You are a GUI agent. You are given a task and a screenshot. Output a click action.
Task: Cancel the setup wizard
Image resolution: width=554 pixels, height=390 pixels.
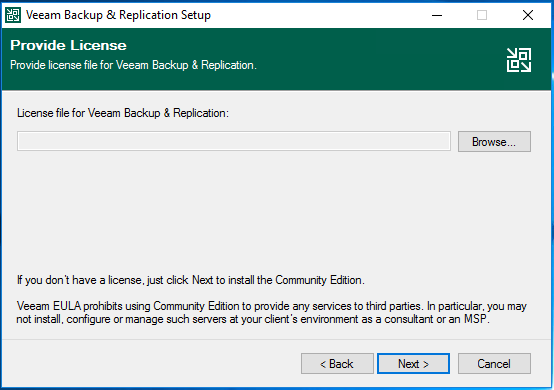494,364
